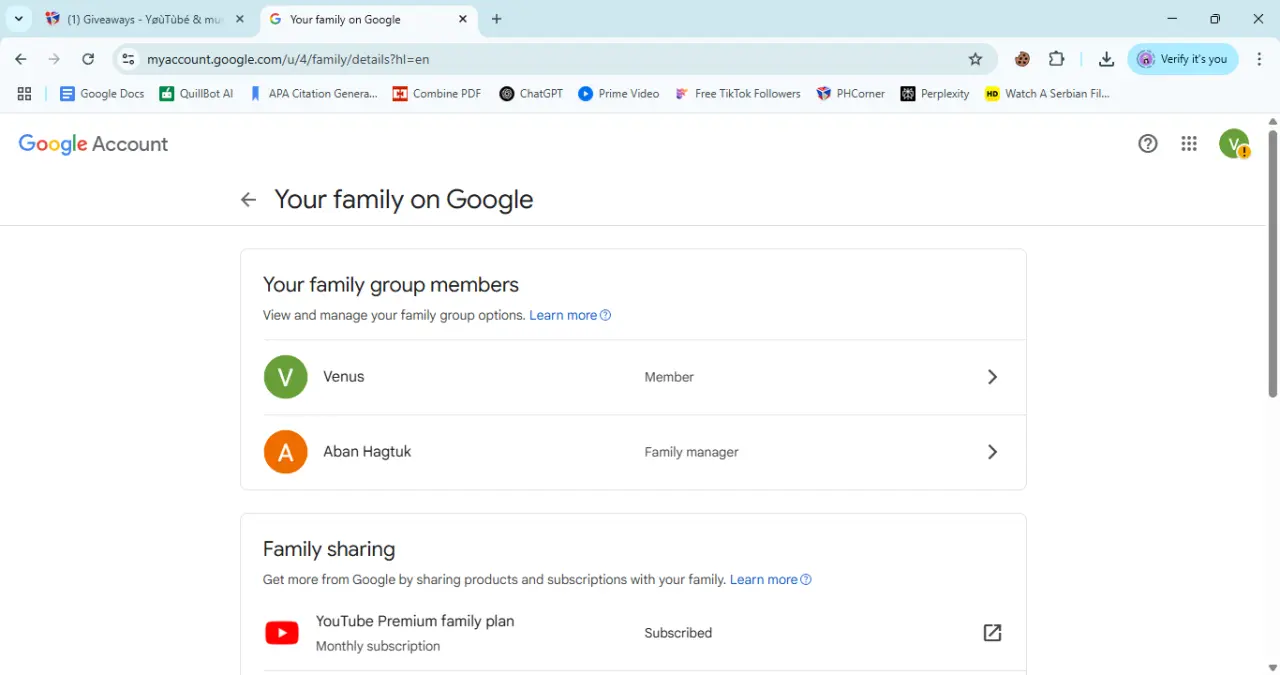Open the APA Citation Generator bookmark
Image resolution: width=1280 pixels, height=675 pixels.
313,93
